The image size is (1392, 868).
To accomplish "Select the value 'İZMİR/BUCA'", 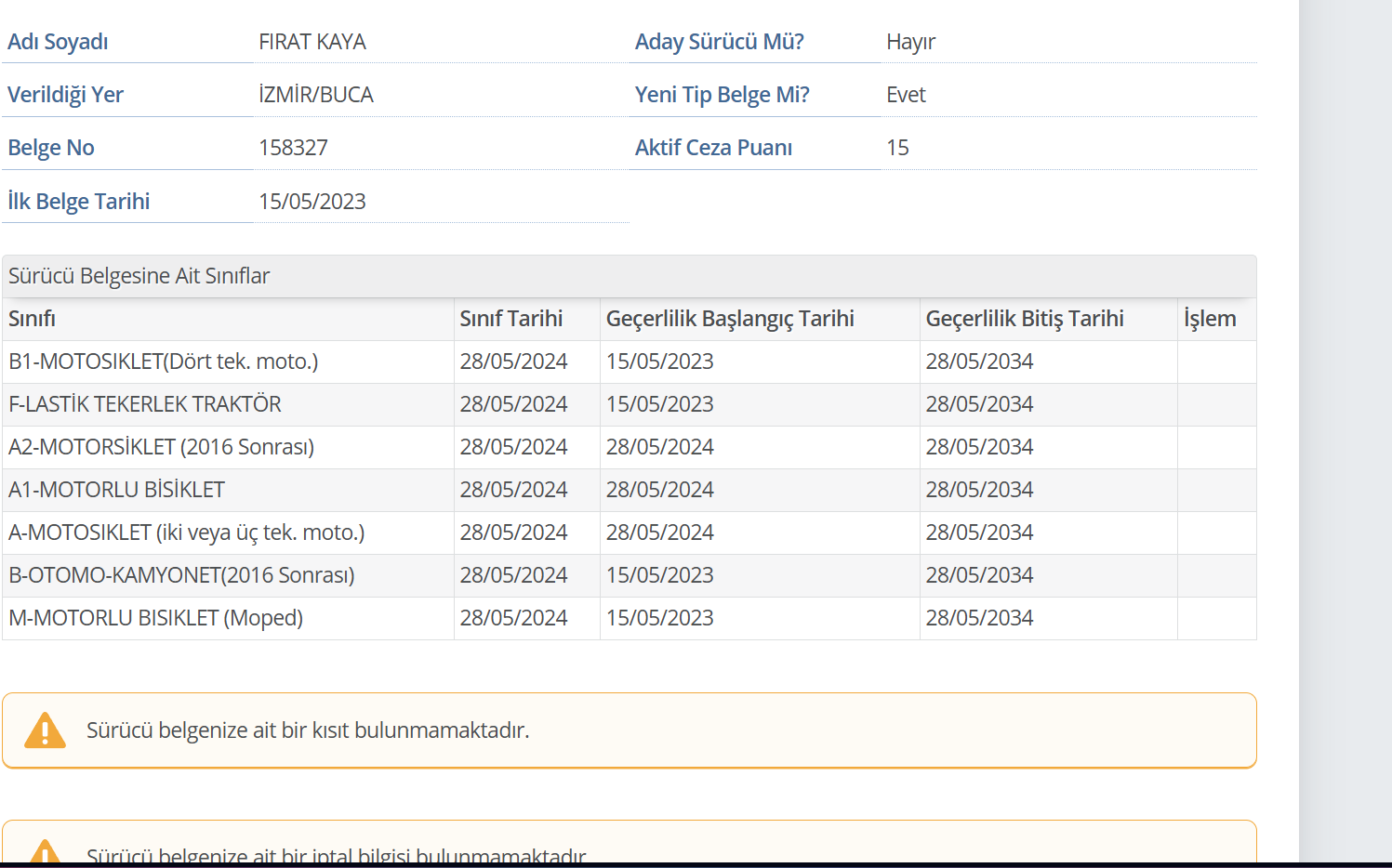I will pyautogui.click(x=316, y=95).
